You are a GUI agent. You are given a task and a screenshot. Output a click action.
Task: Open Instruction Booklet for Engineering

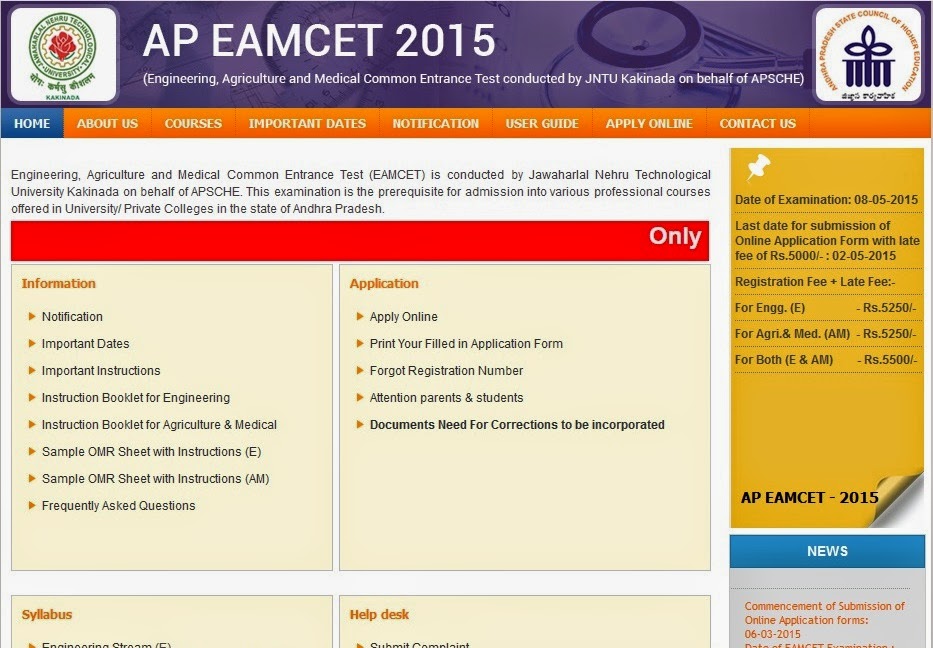click(136, 397)
